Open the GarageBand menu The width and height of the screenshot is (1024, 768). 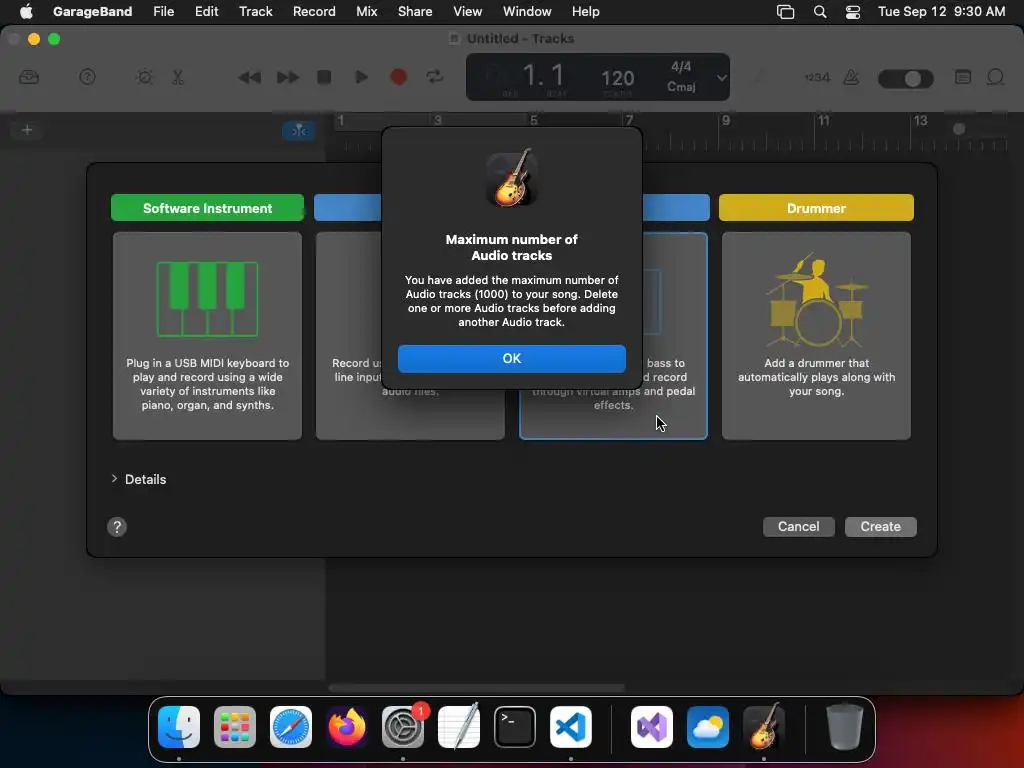[92, 11]
